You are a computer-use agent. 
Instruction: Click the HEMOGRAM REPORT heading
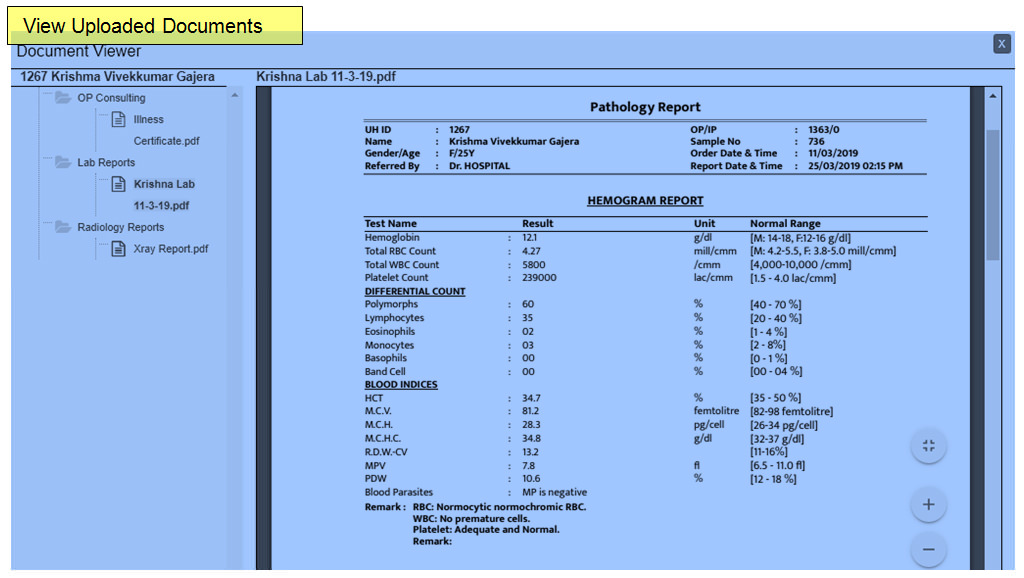(x=645, y=201)
